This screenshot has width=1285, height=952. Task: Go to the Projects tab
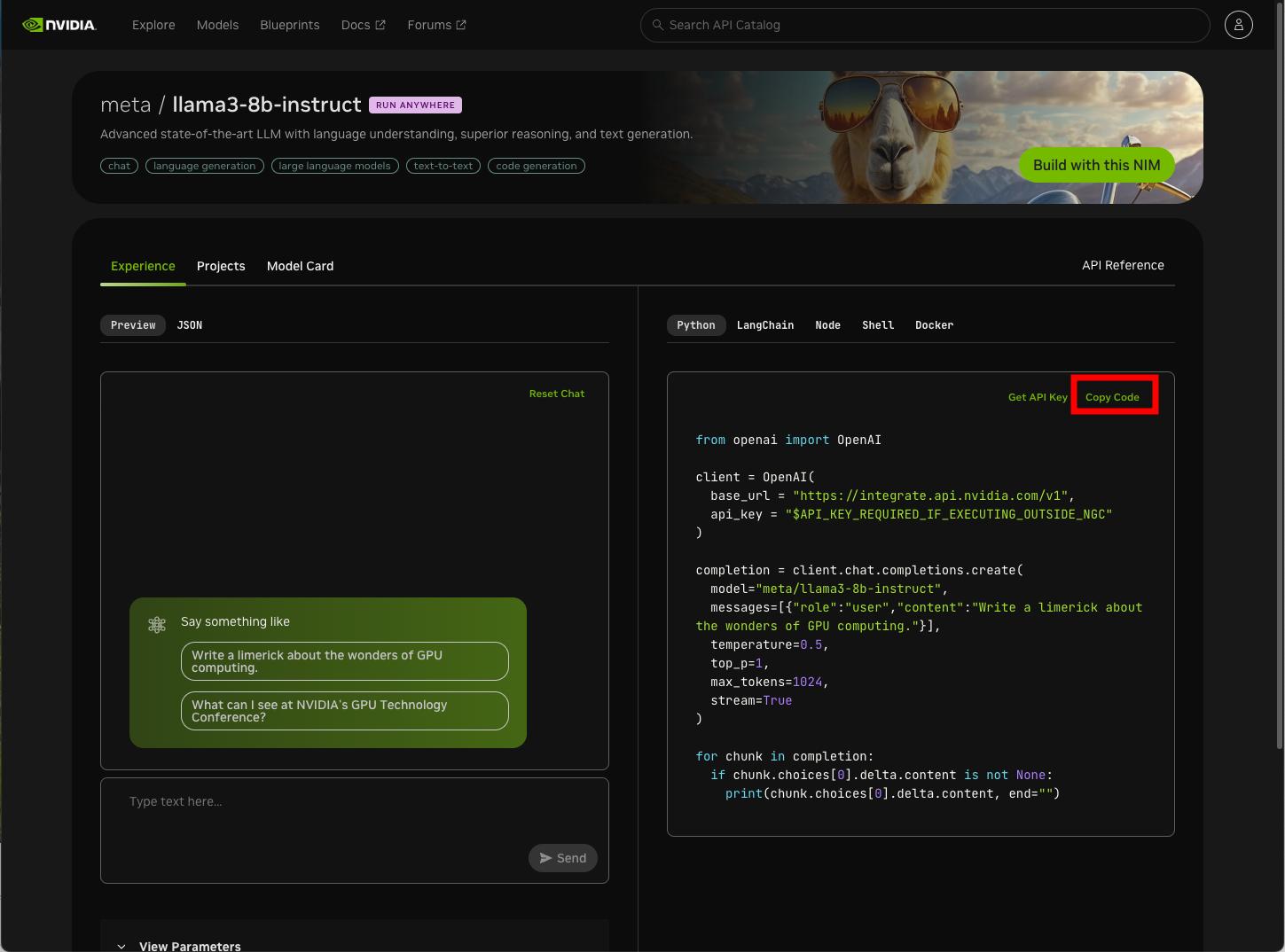[x=221, y=266]
